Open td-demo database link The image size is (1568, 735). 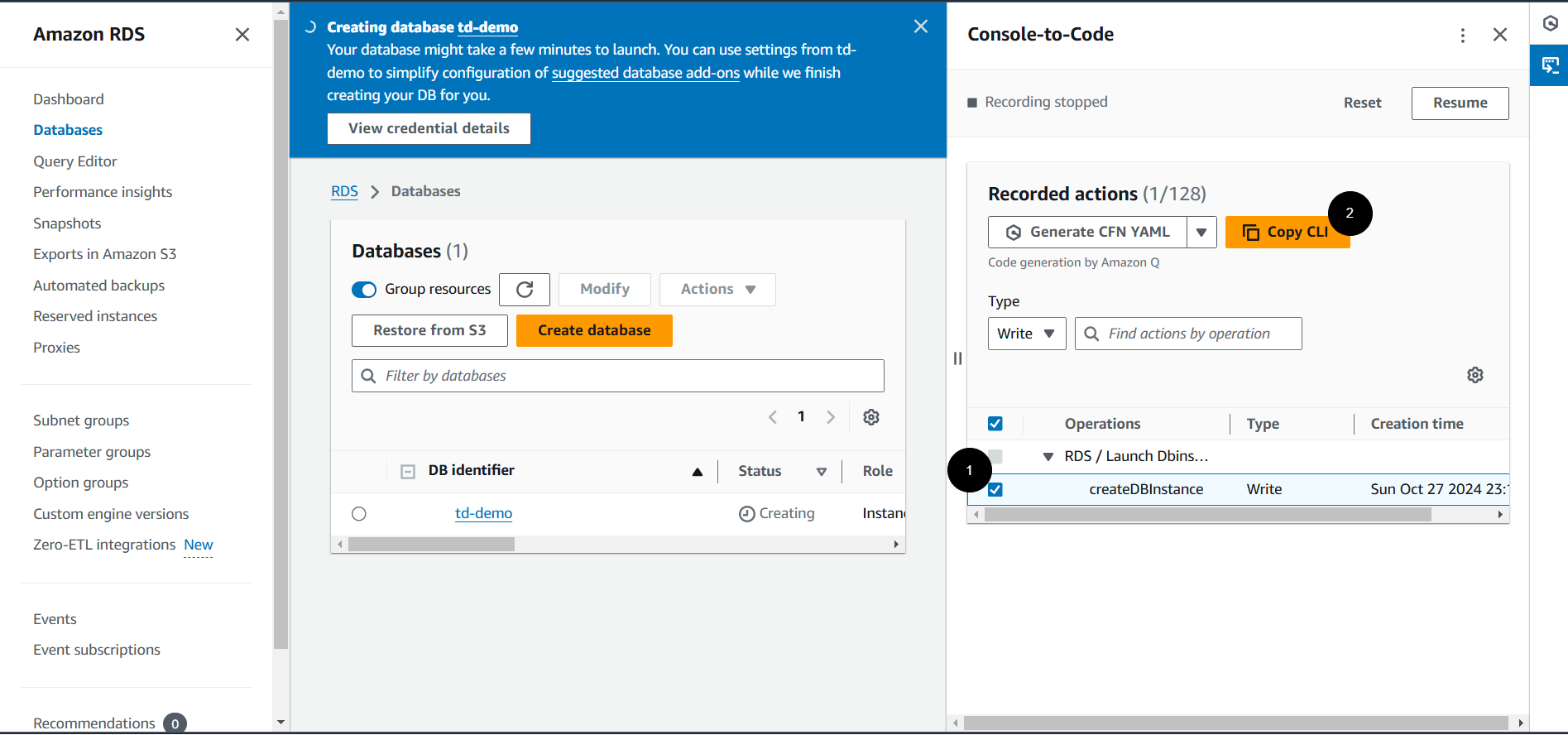pos(484,513)
